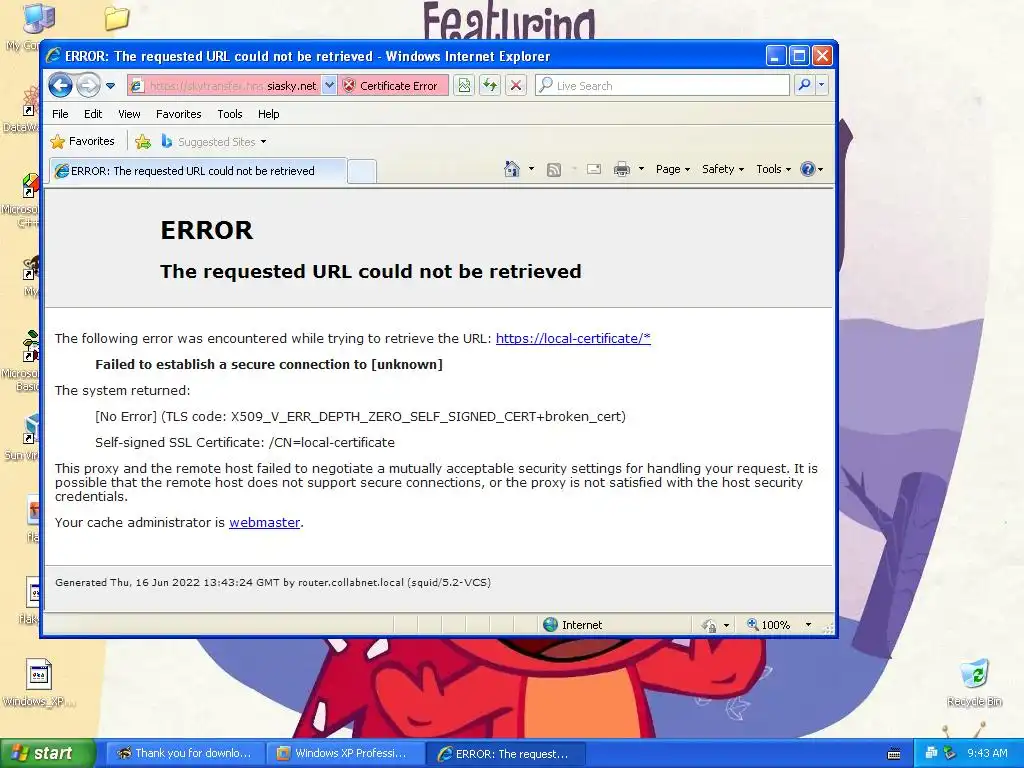This screenshot has width=1024, height=768.
Task: Open a new blank tab
Action: (x=361, y=171)
